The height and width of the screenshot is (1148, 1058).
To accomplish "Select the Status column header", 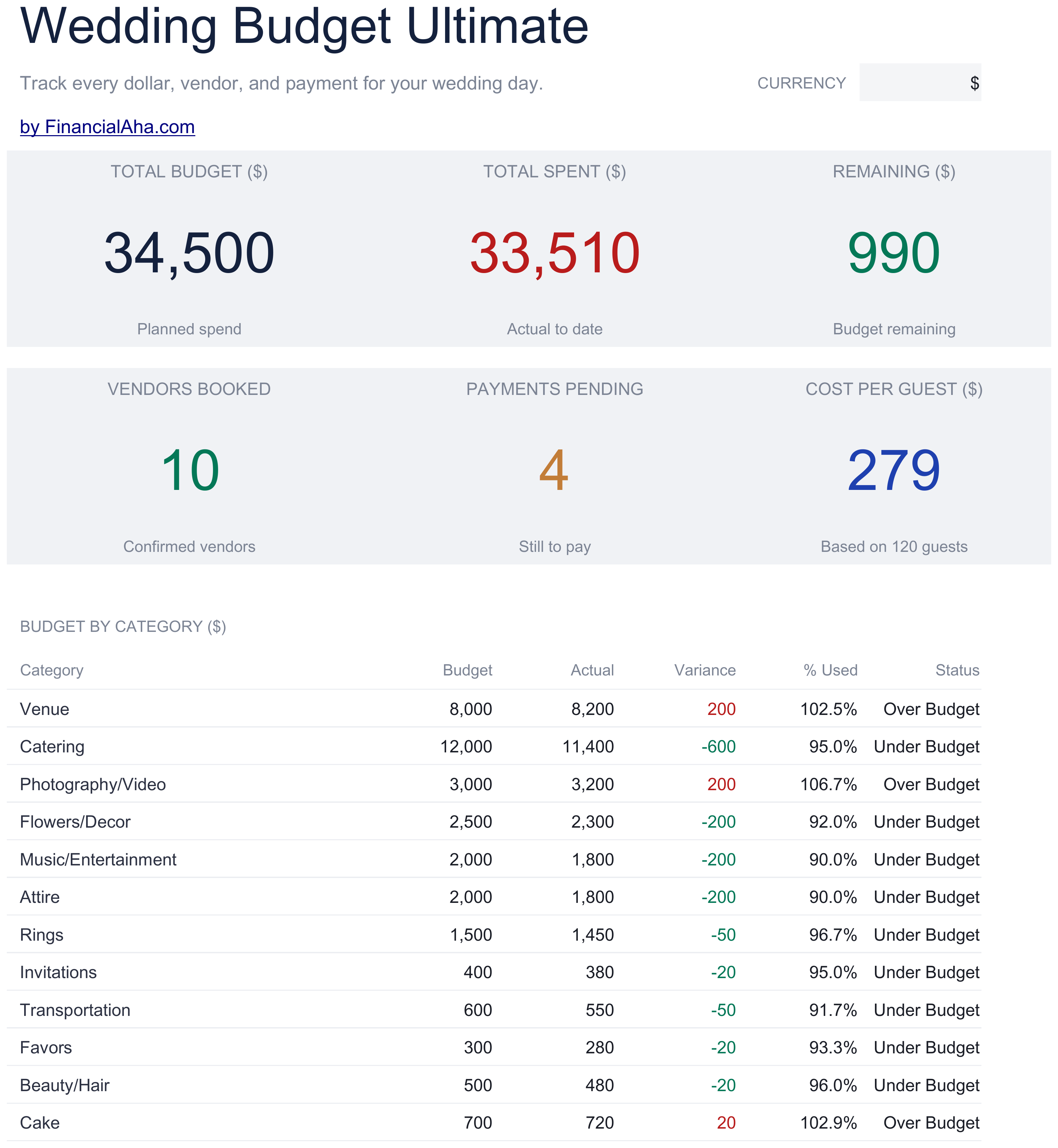I will (x=957, y=670).
